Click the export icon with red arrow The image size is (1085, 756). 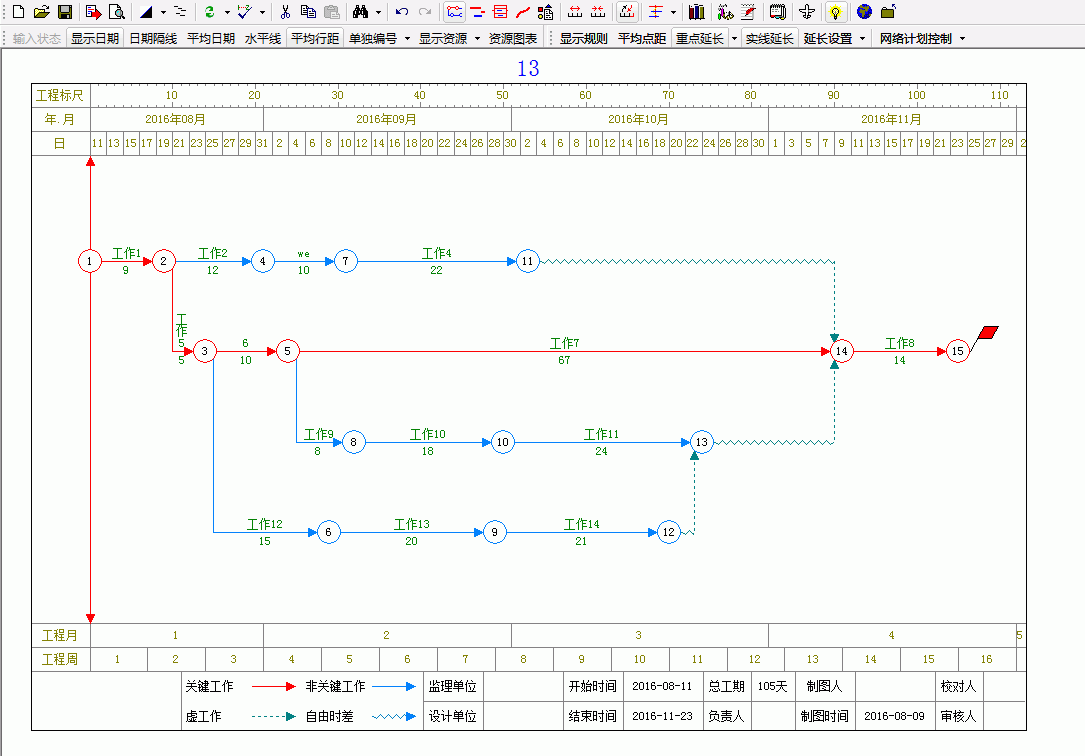[93, 12]
